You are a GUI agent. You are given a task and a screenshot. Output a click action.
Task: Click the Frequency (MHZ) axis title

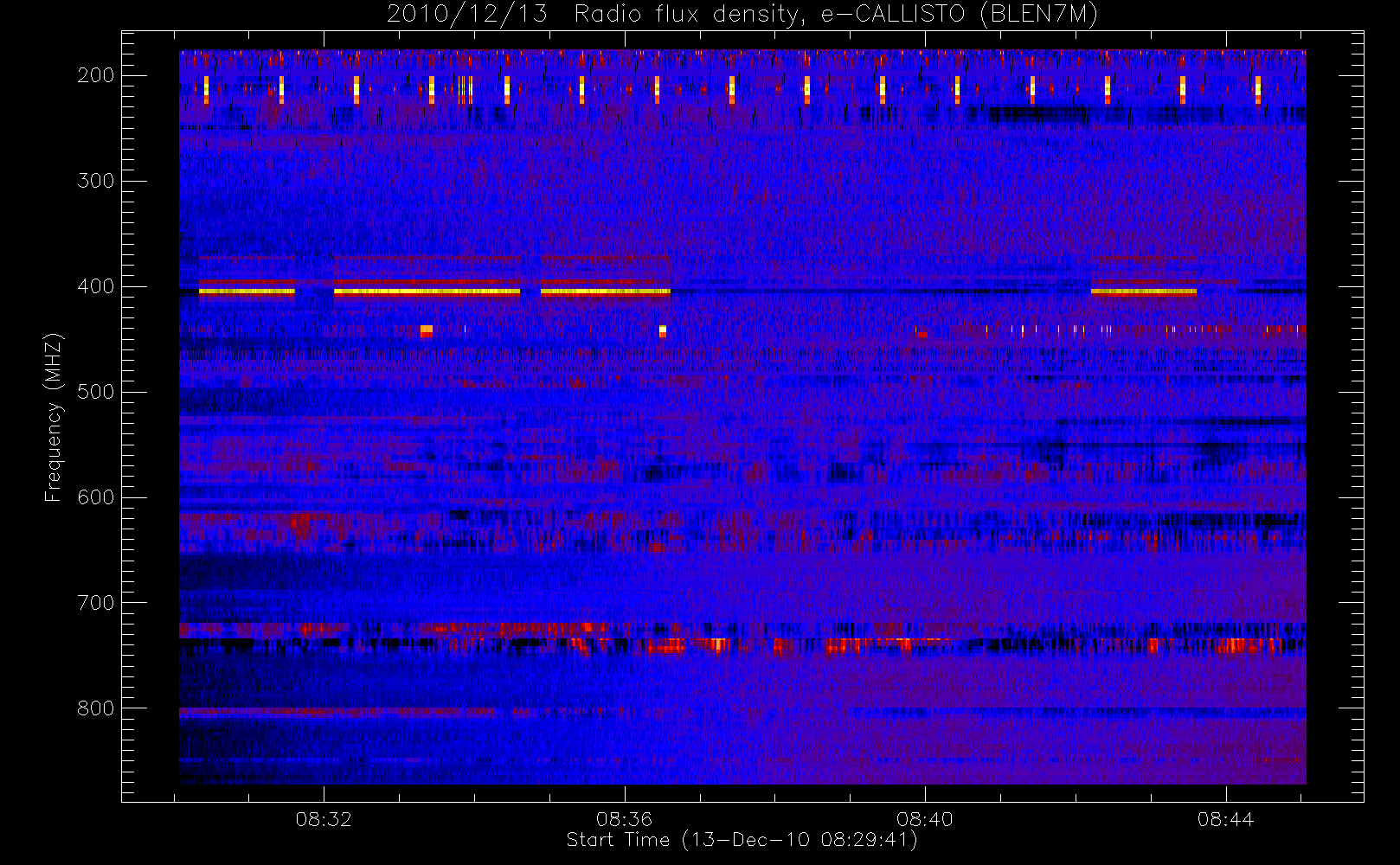[x=54, y=417]
